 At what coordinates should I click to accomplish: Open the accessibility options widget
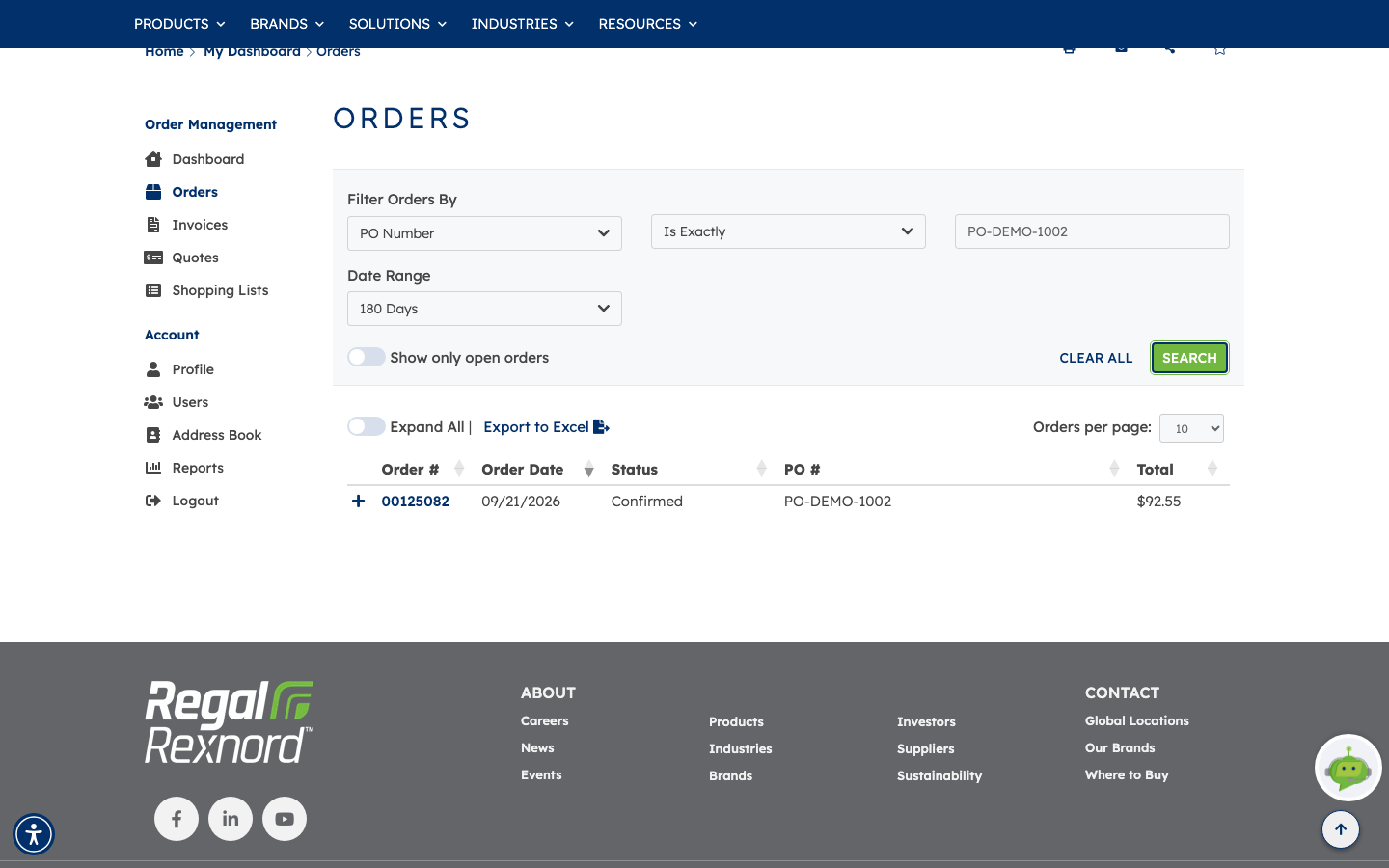tap(34, 834)
